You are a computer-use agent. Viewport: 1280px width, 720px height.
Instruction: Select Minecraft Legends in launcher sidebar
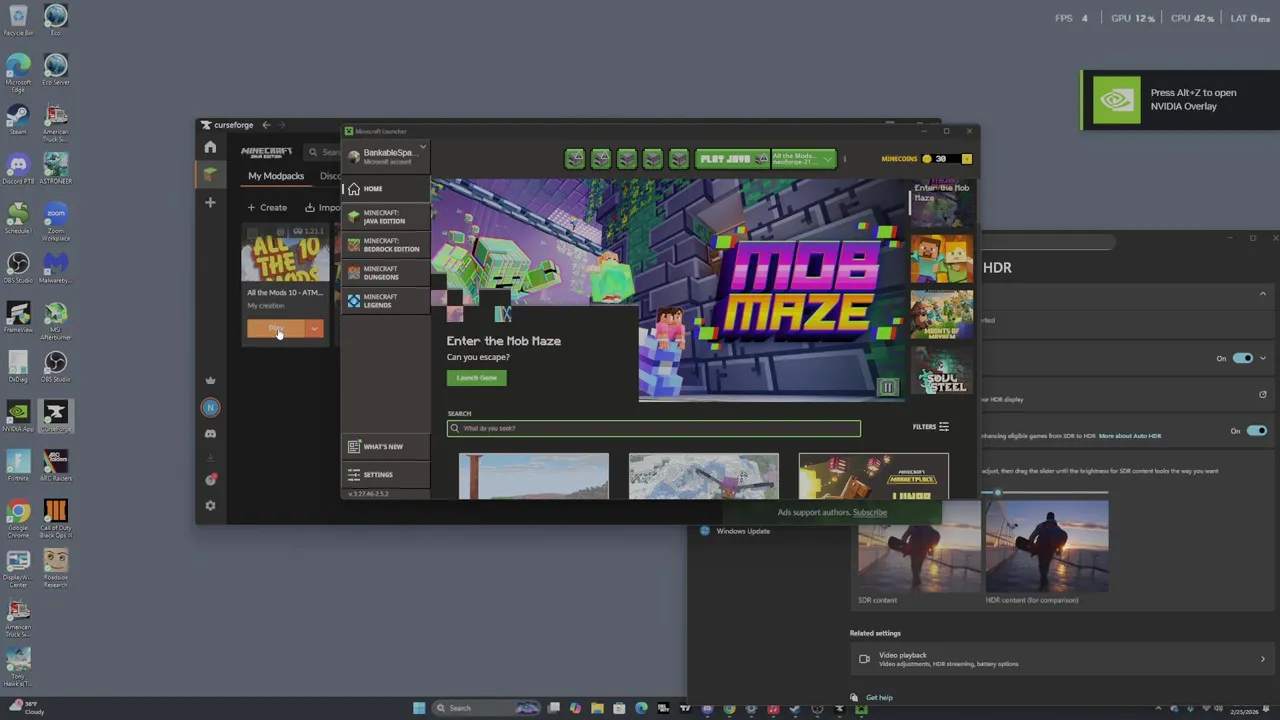(x=387, y=301)
